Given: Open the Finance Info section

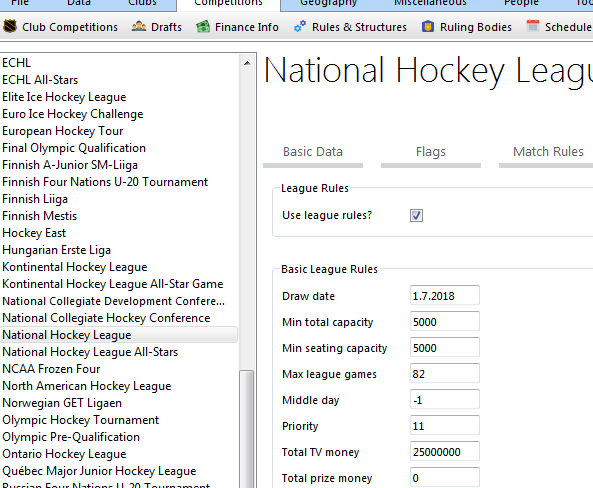Looking at the screenshot, I should pos(247,27).
